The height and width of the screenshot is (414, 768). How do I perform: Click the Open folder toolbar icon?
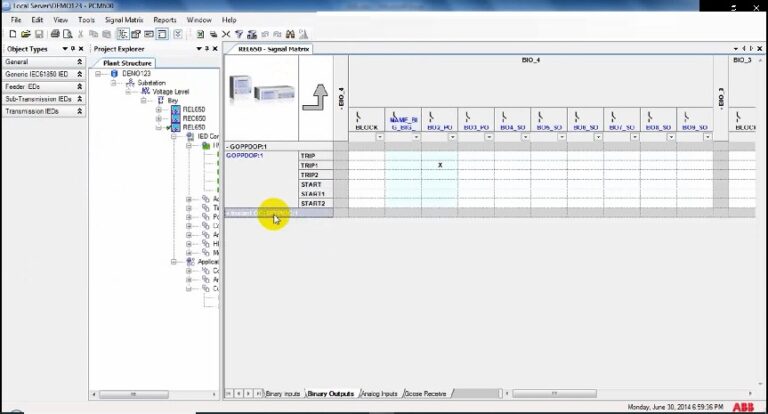[25, 34]
